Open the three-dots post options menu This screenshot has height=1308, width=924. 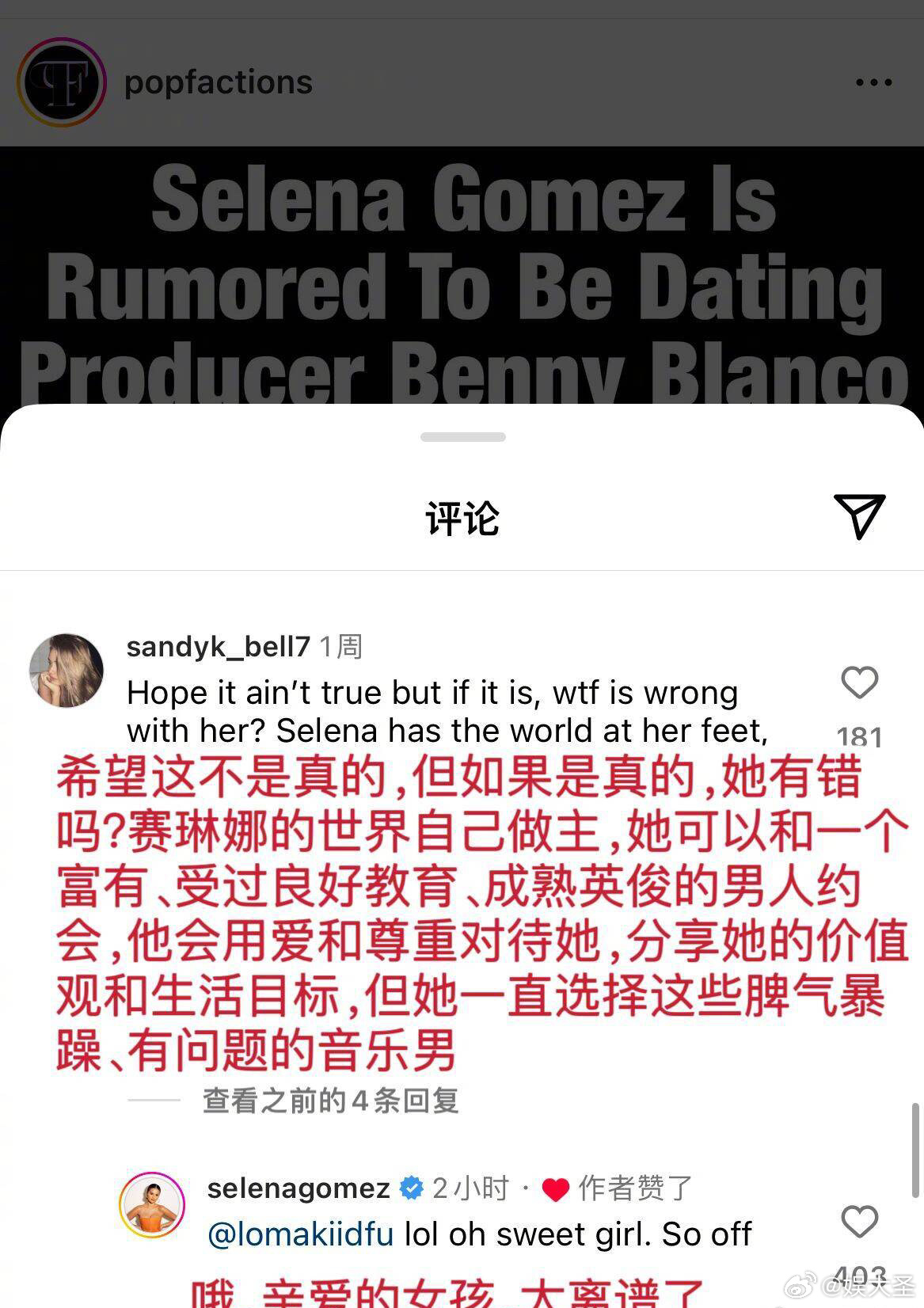point(873,82)
